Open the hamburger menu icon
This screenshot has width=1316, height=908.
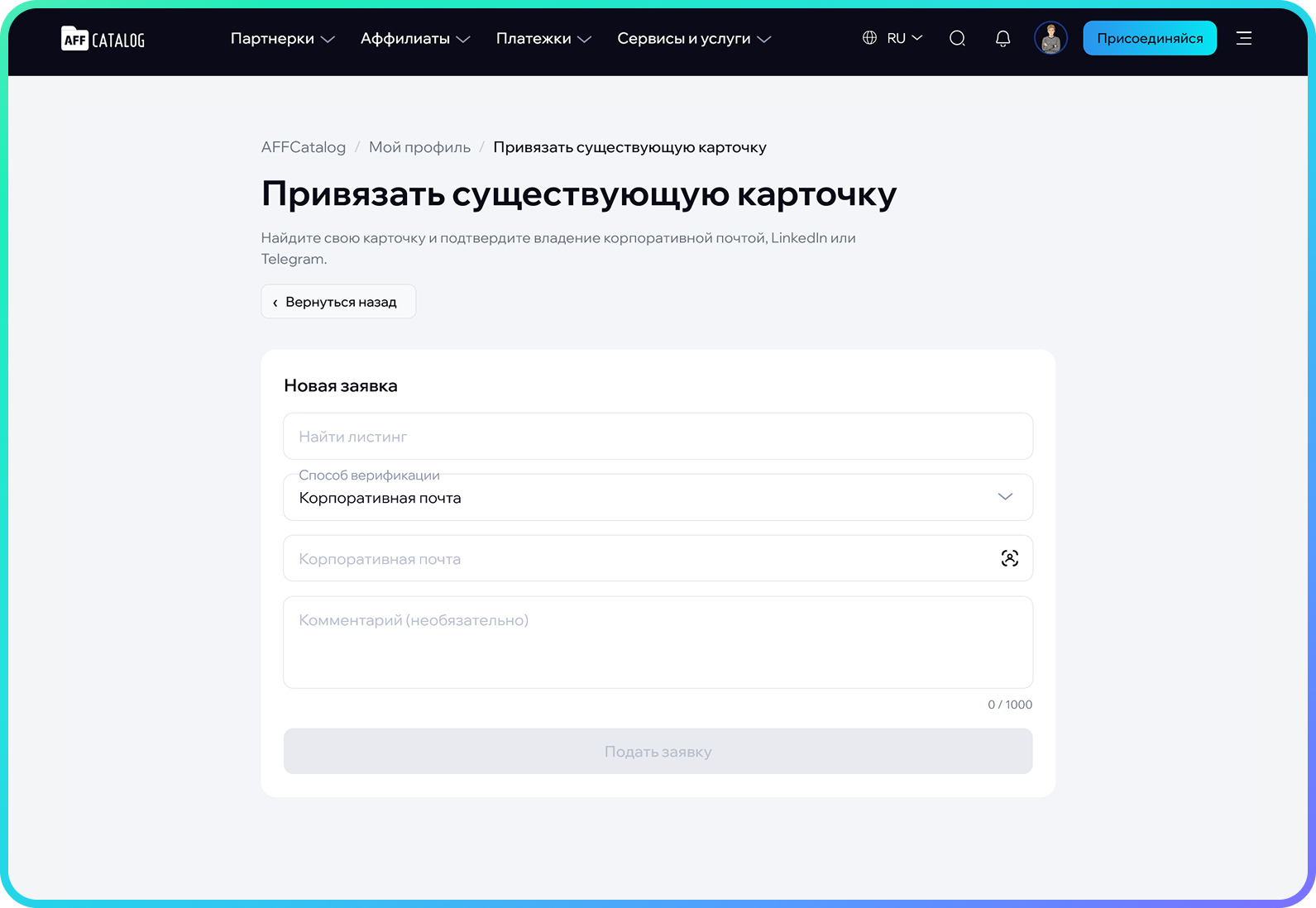(x=1243, y=38)
